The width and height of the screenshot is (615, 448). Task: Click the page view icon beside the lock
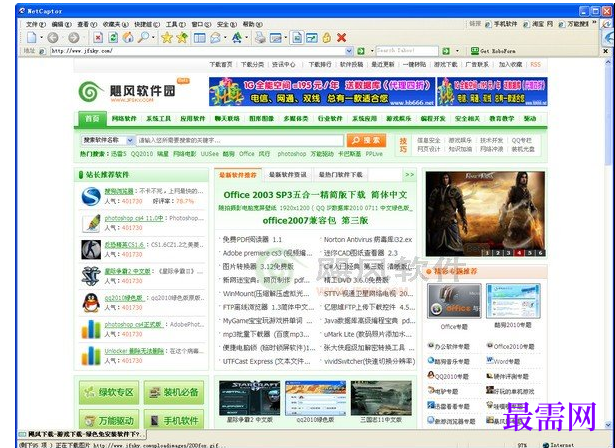pos(297,38)
